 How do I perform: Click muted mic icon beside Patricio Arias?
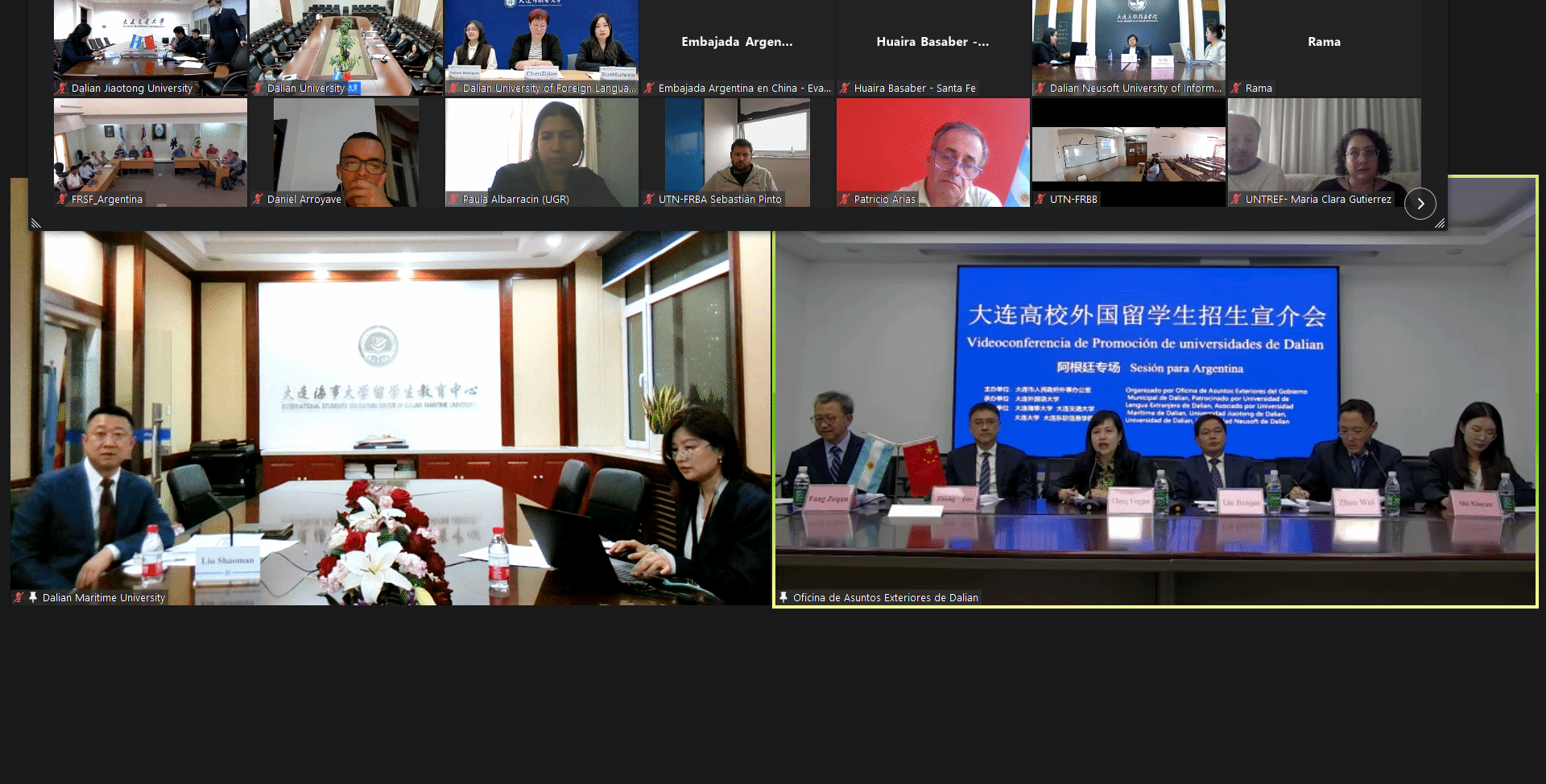(845, 200)
